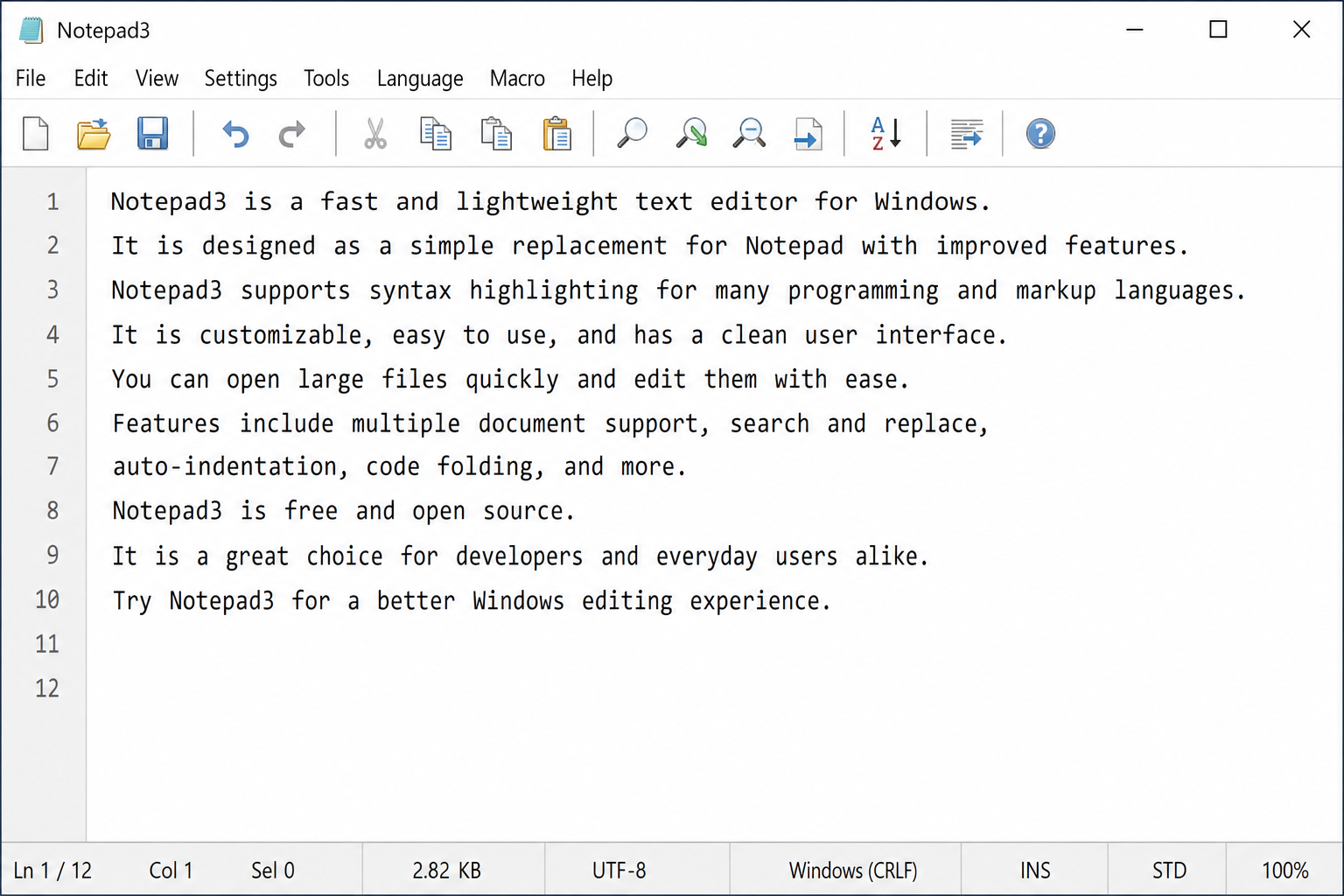Image resolution: width=1344 pixels, height=896 pixels.
Task: Click line number 10 in the margin
Action: (x=47, y=599)
